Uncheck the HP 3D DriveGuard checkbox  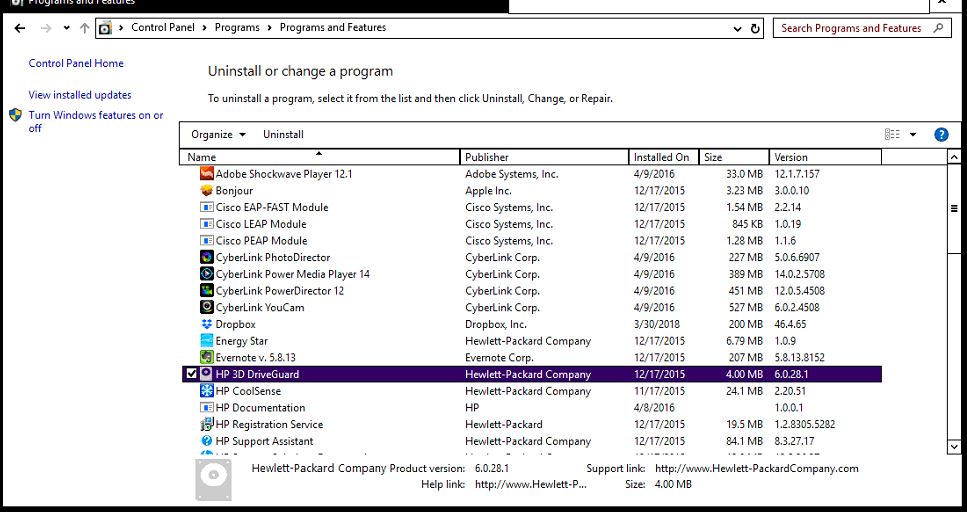[191, 374]
